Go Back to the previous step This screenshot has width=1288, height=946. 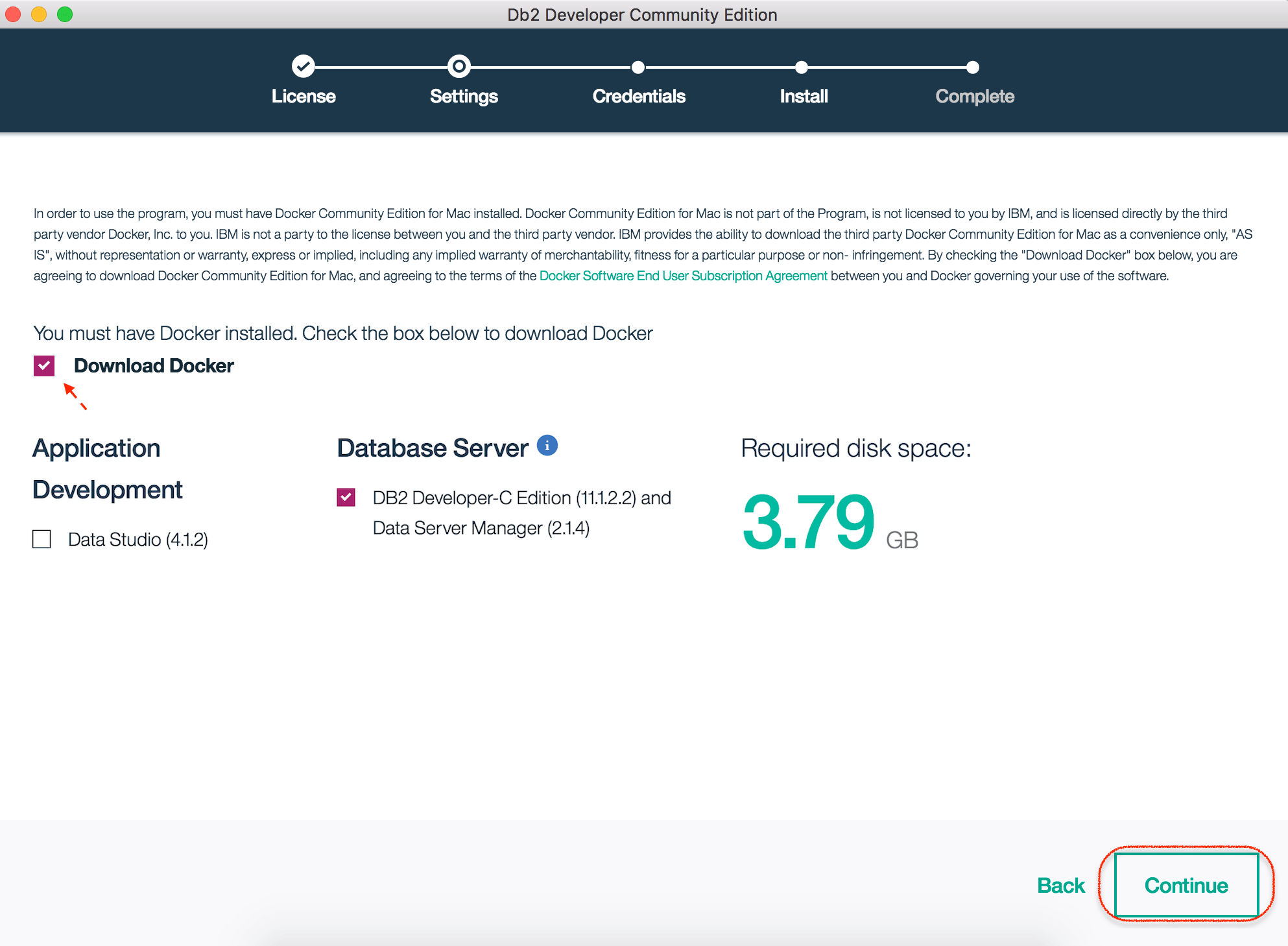point(1060,885)
